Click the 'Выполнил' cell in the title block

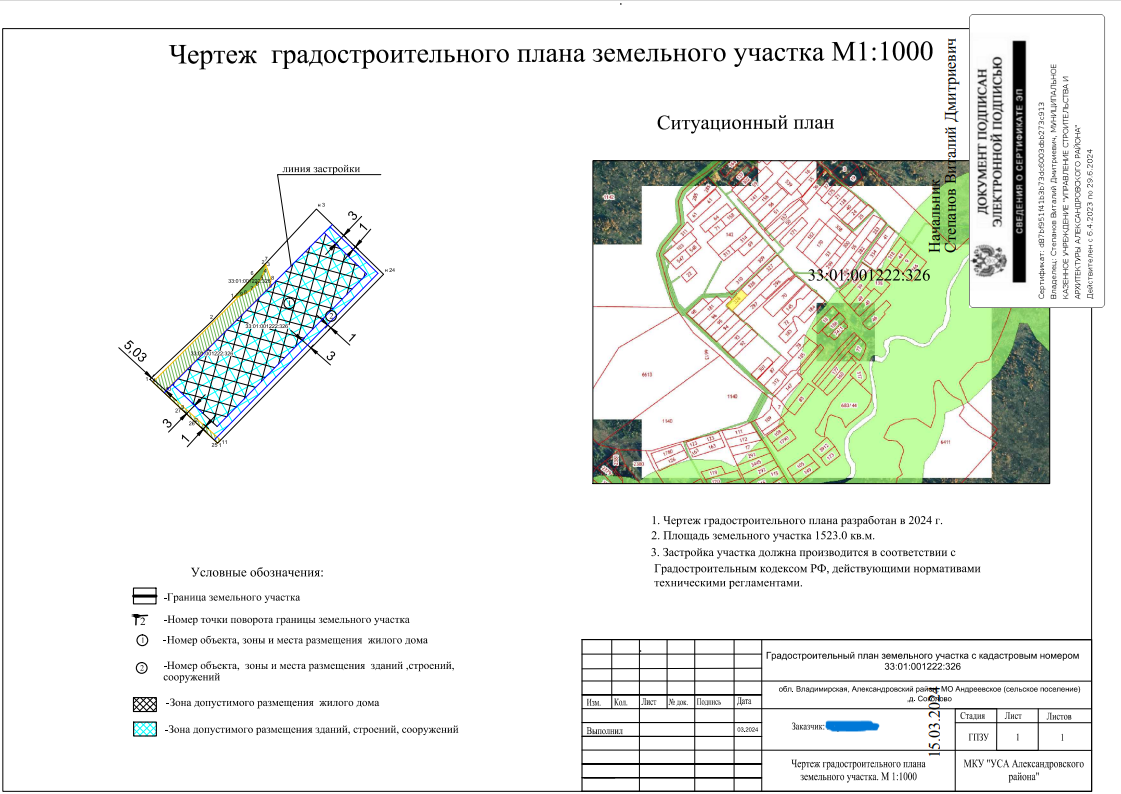[605, 731]
